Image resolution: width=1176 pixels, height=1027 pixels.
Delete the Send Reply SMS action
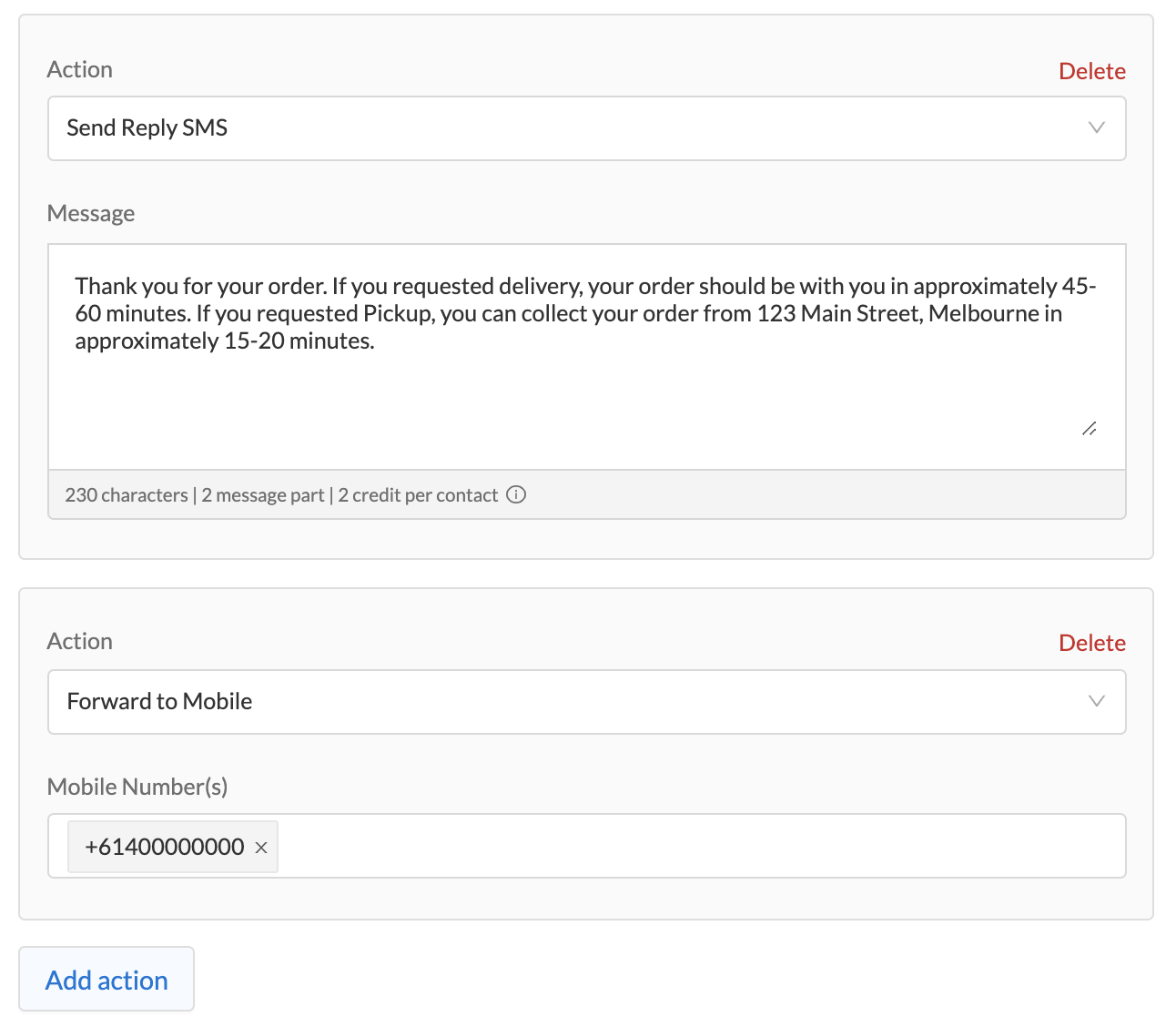click(1091, 70)
